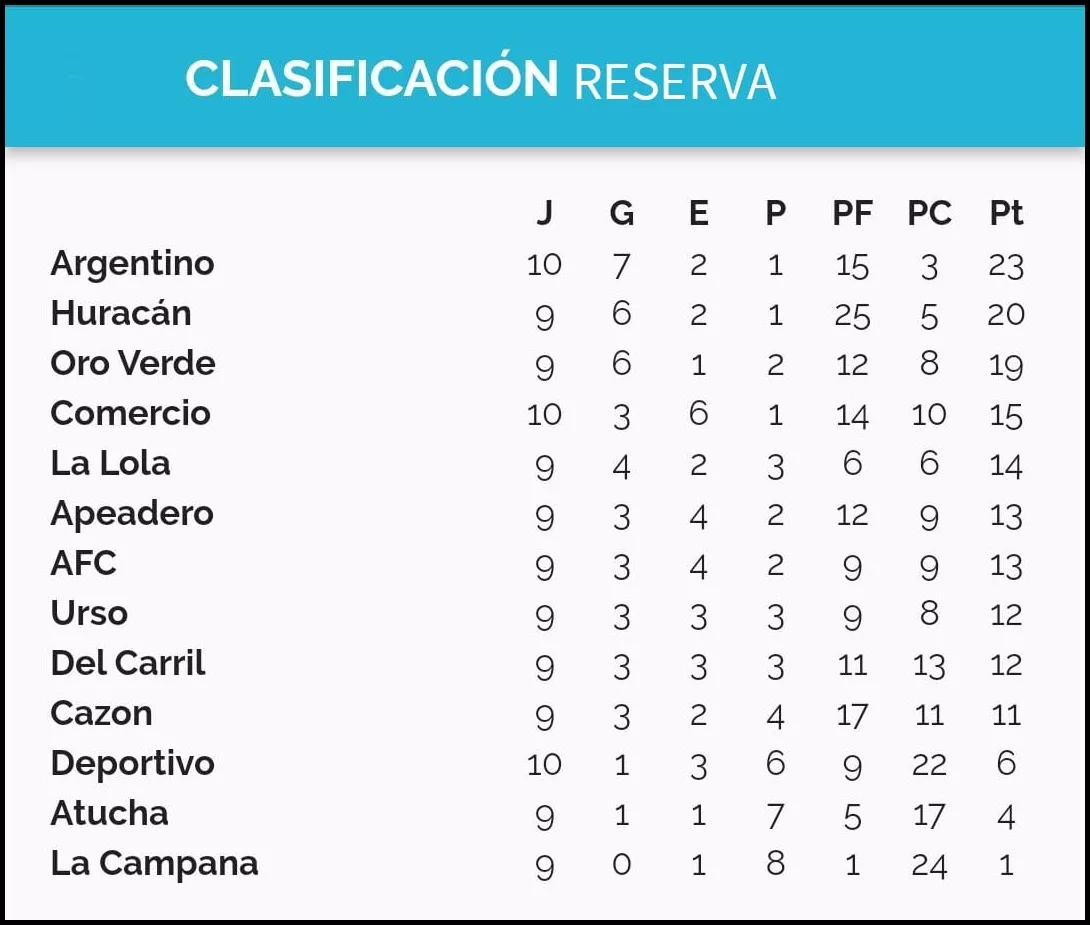Select the La Campana team name
The height and width of the screenshot is (925, 1090).
154,863
